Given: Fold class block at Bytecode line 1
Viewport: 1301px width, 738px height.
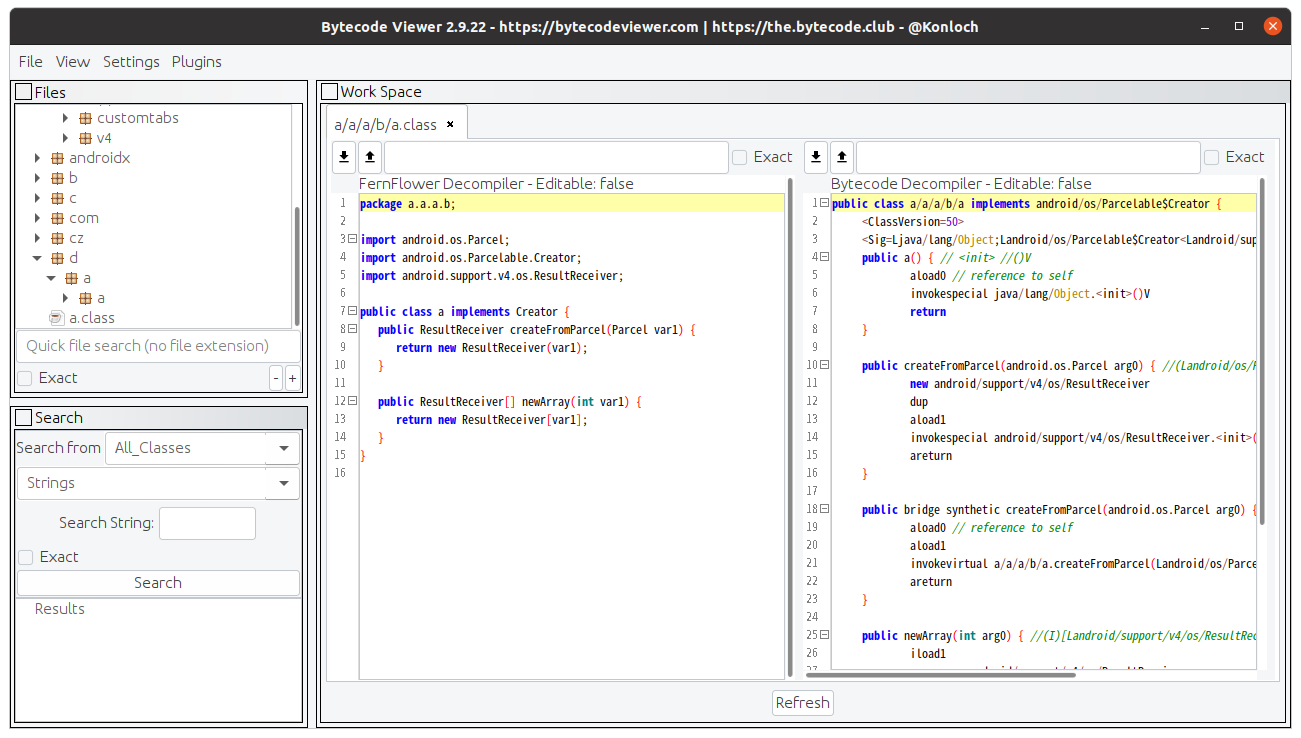Looking at the screenshot, I should (x=825, y=203).
